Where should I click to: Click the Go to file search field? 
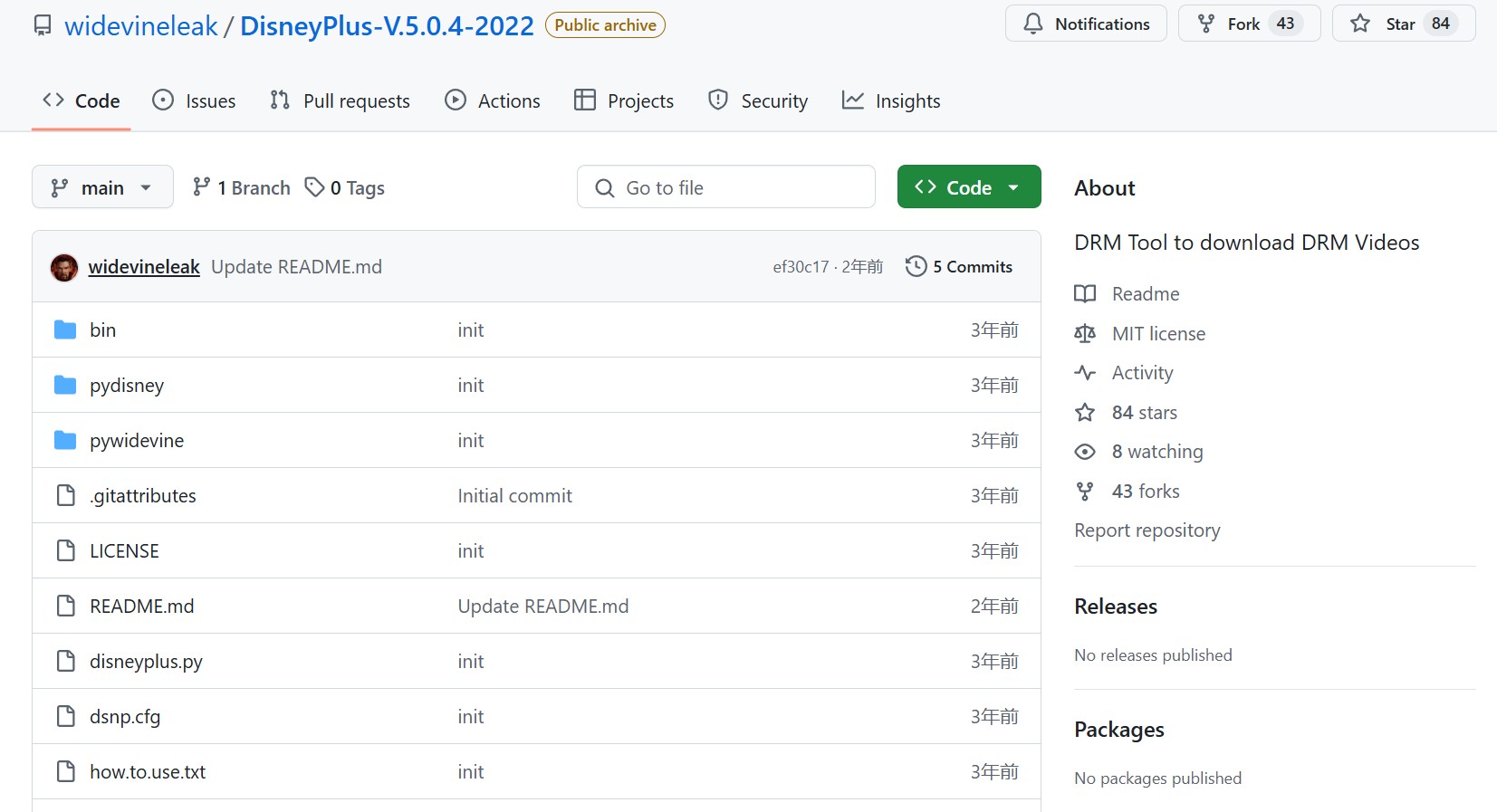pos(726,186)
